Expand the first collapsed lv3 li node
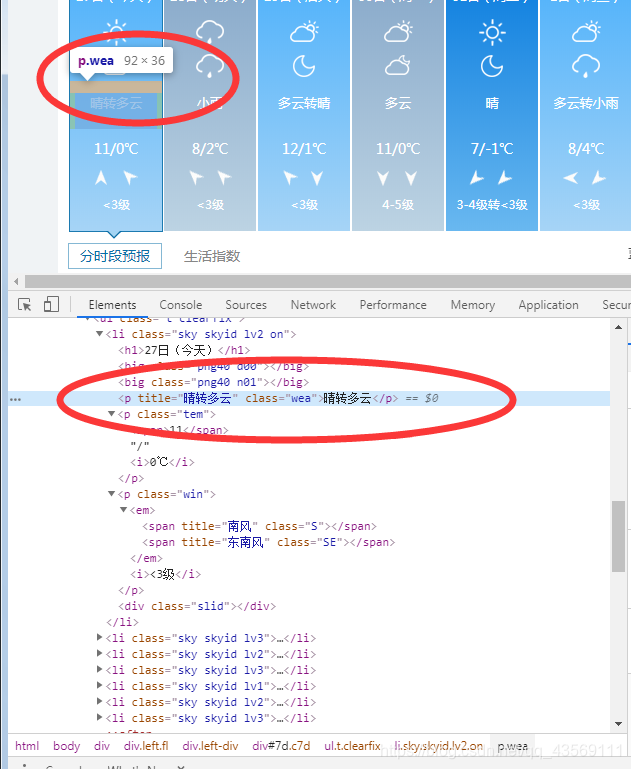Image resolution: width=631 pixels, height=769 pixels. tap(100, 638)
